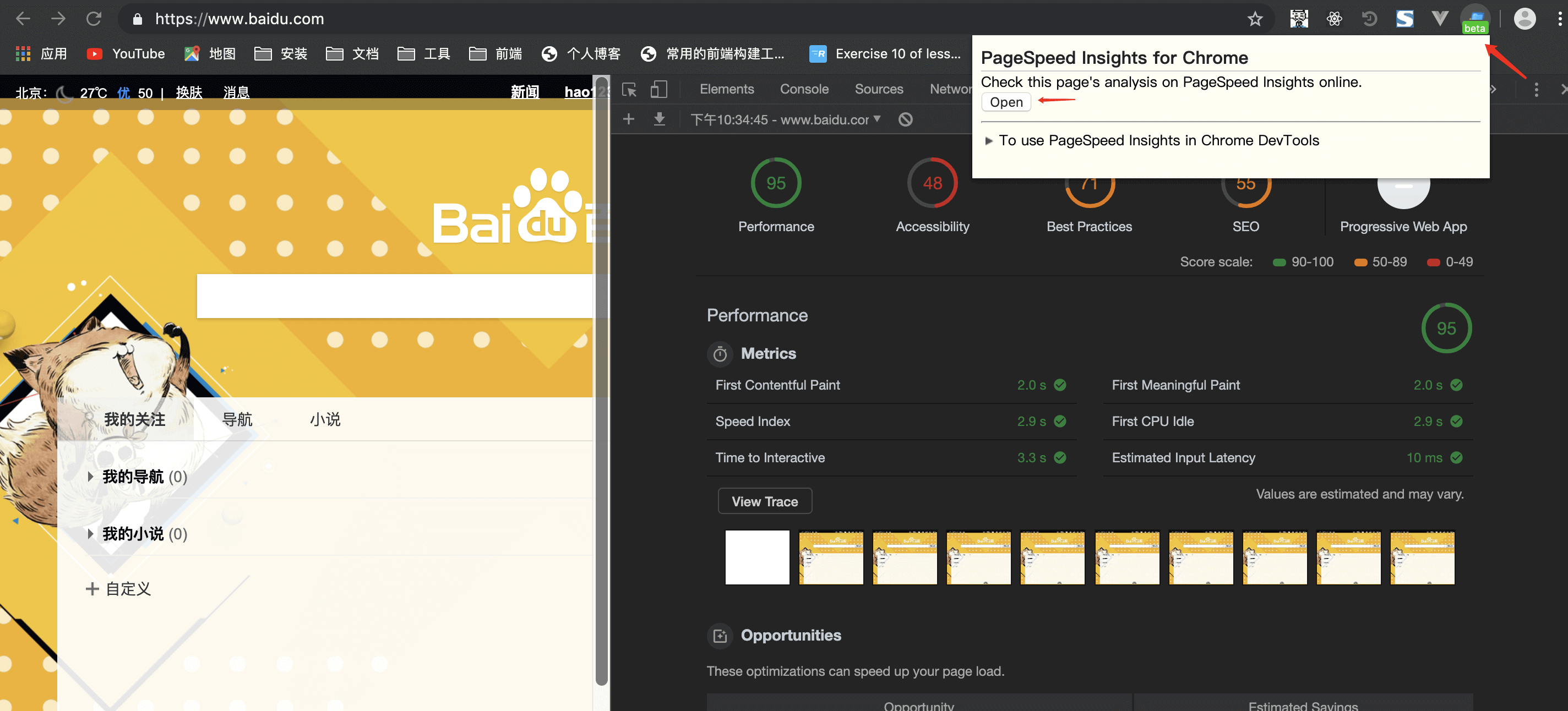Open the 前端 bookmarks folder

tap(496, 53)
